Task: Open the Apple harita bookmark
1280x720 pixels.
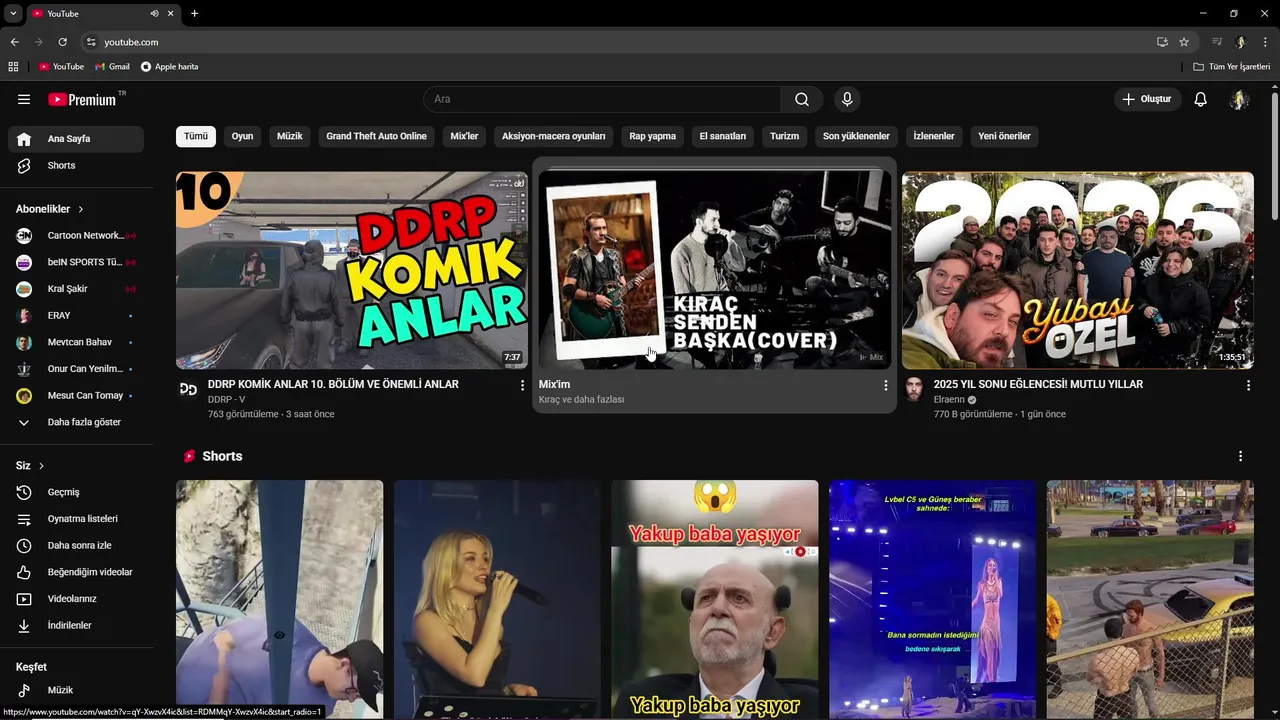Action: coord(169,66)
